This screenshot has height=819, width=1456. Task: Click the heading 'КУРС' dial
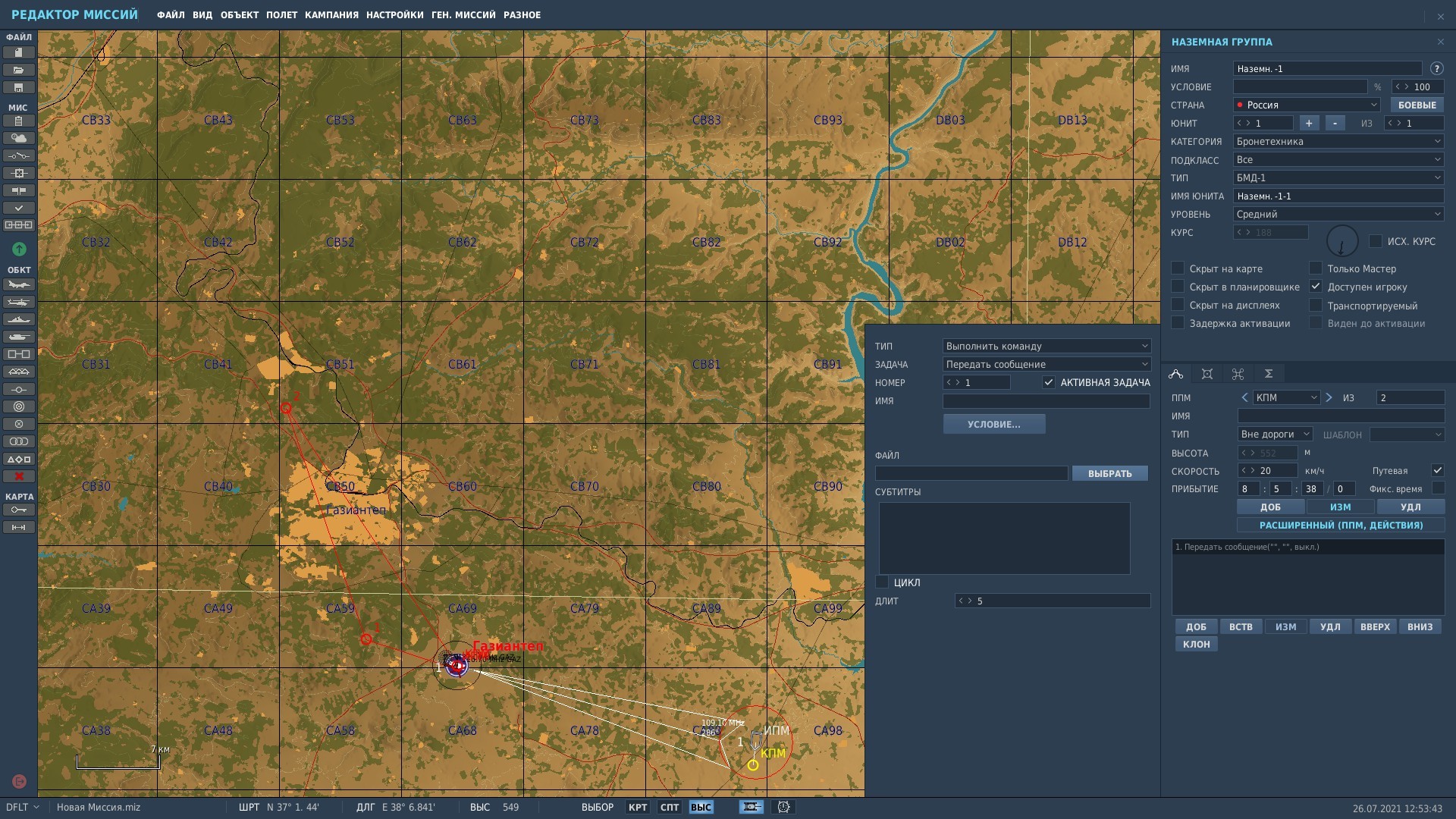point(1342,241)
